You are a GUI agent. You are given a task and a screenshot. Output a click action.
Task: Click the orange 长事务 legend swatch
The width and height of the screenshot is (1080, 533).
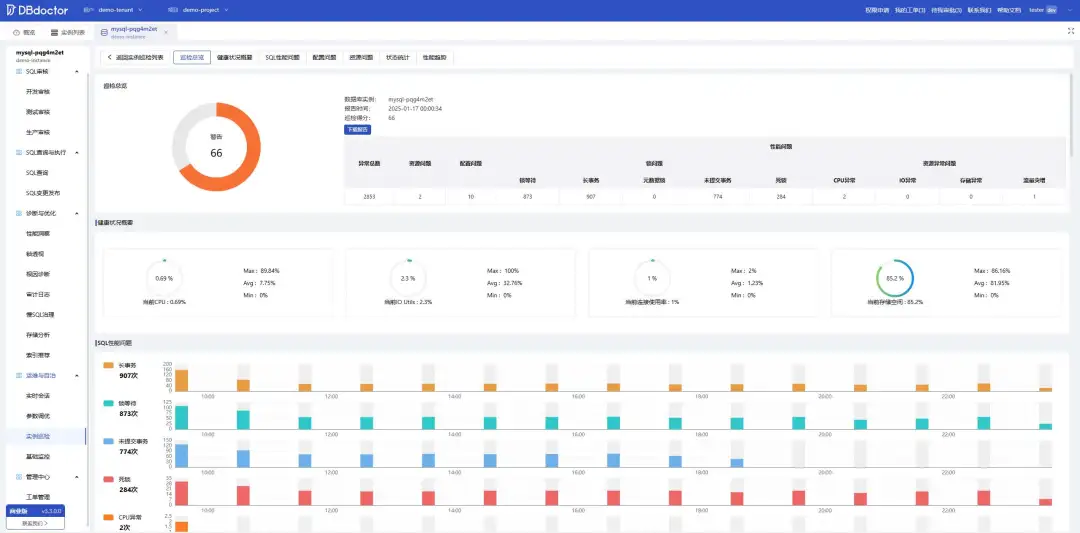click(x=108, y=365)
